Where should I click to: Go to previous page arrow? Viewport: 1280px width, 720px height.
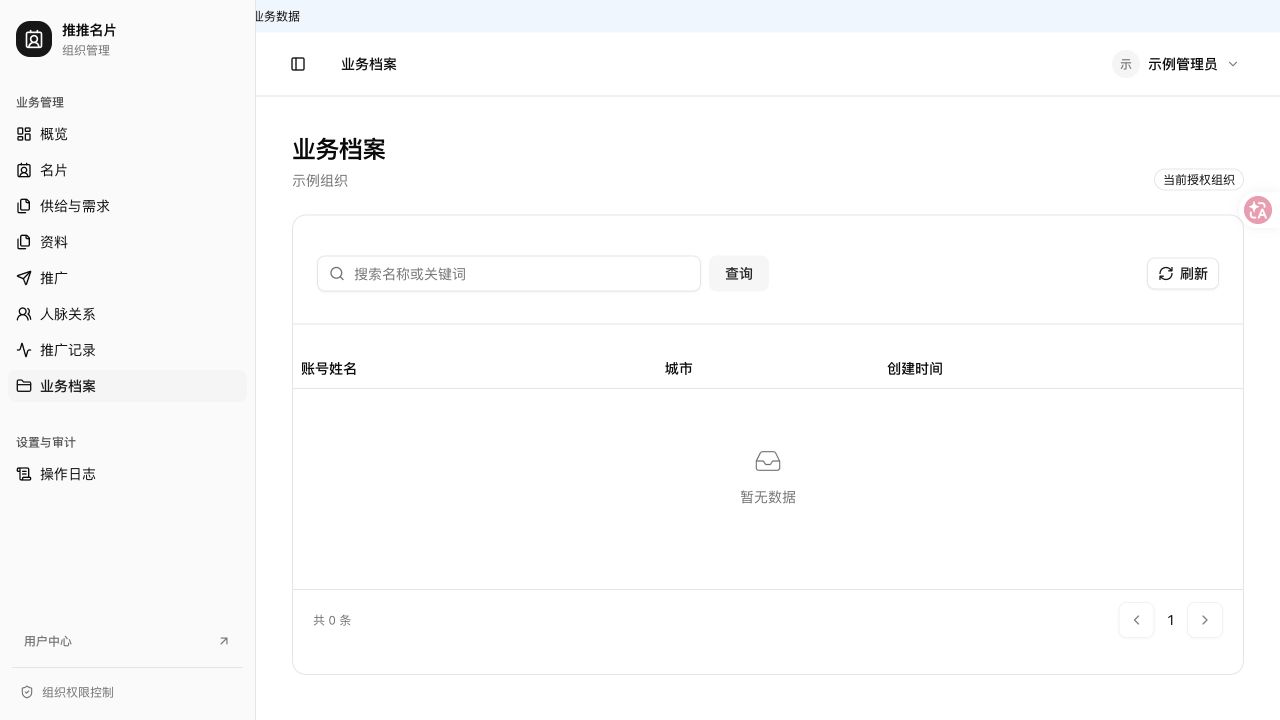pyautogui.click(x=1137, y=620)
